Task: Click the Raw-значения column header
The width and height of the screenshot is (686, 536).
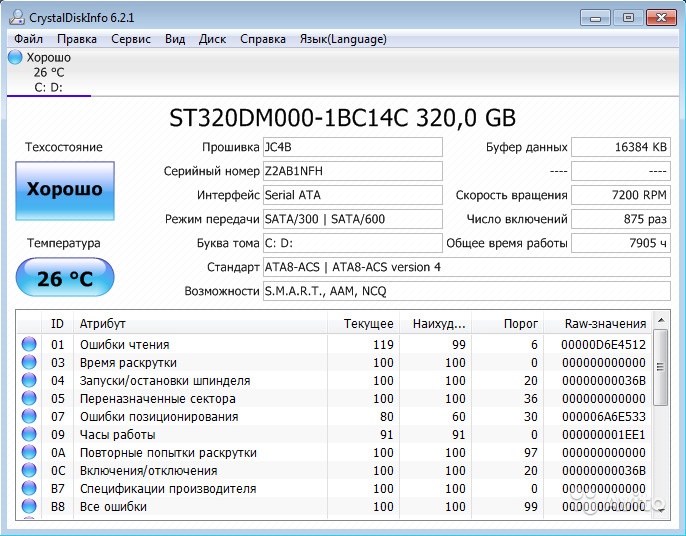Action: [598, 323]
